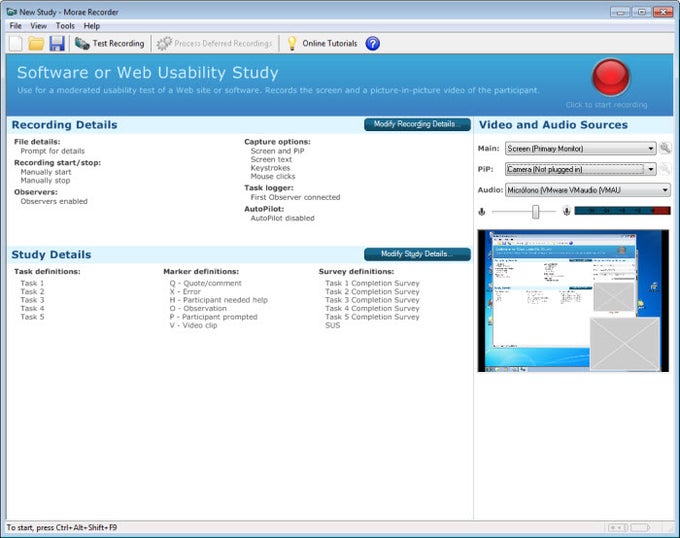The image size is (680, 538).
Task: Click 'First Observer connected' text
Action: pyautogui.click(x=295, y=197)
